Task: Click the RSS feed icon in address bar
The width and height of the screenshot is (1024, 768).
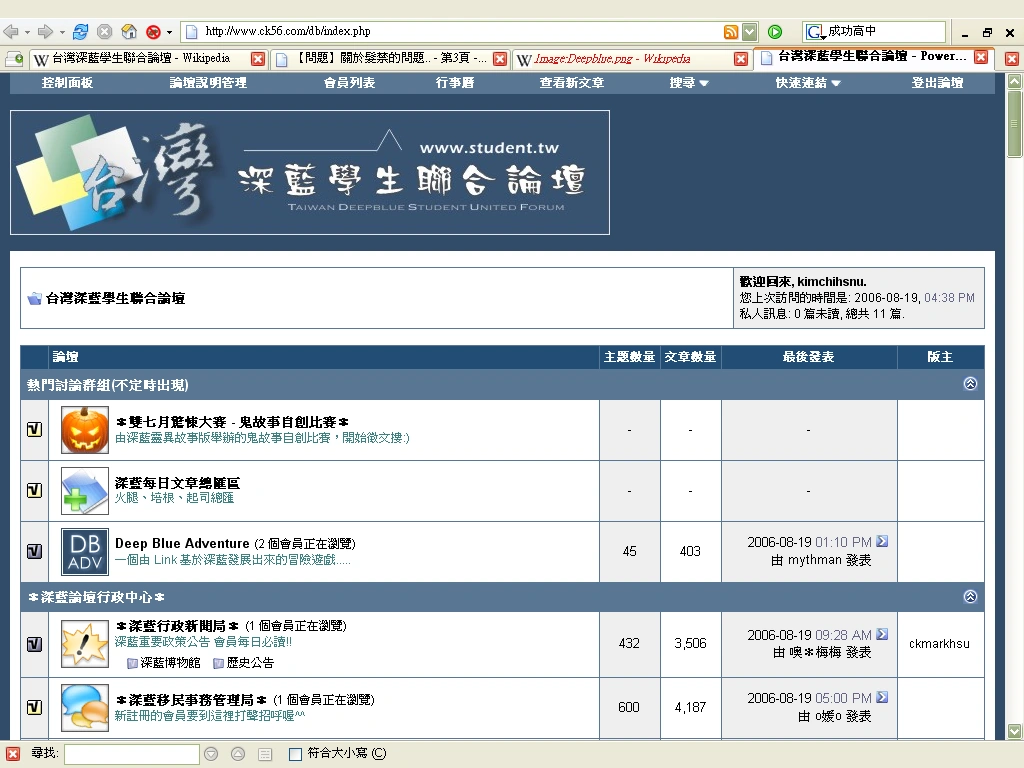Action: pyautogui.click(x=731, y=32)
